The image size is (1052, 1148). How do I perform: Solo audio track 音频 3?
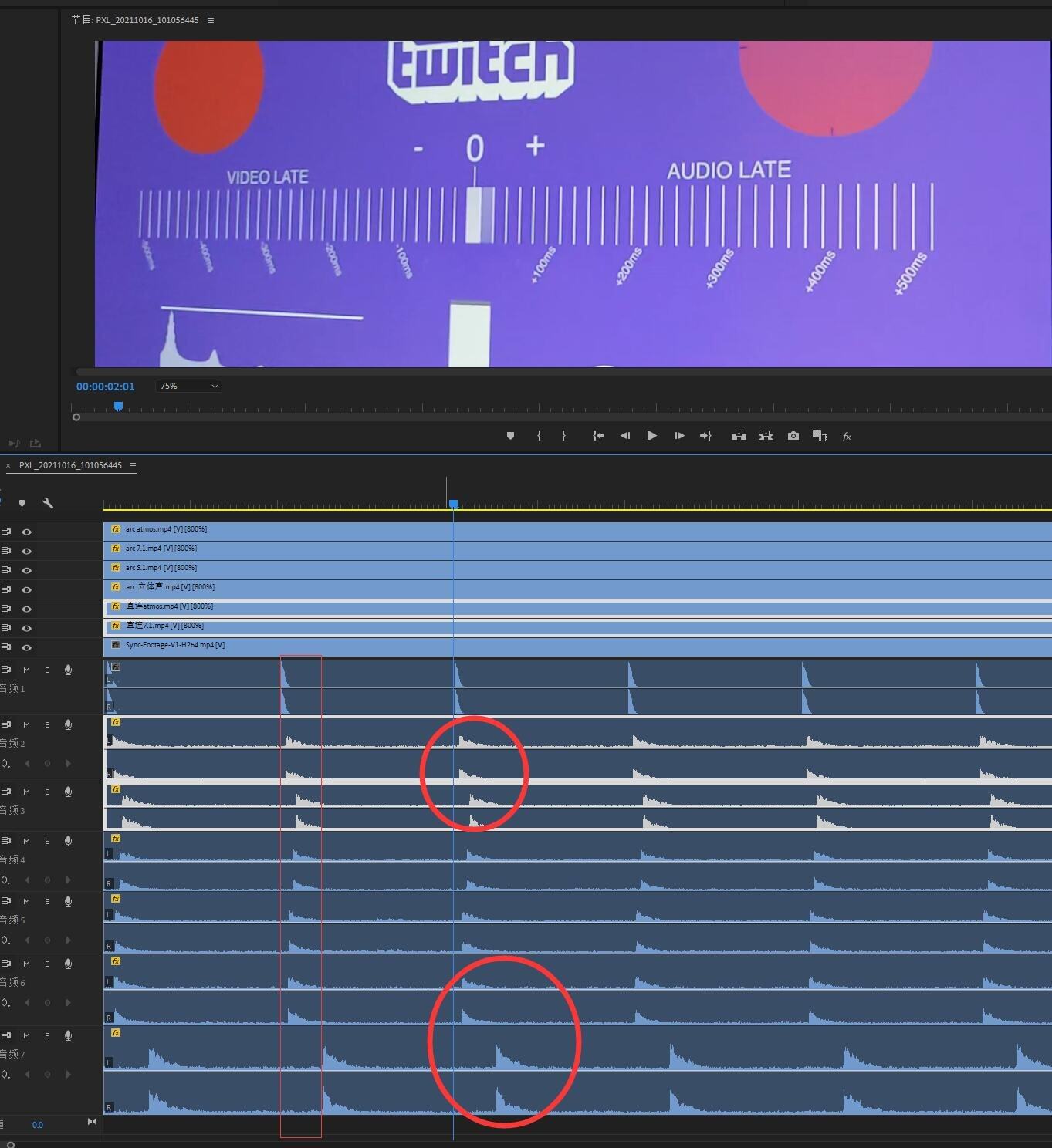(47, 792)
